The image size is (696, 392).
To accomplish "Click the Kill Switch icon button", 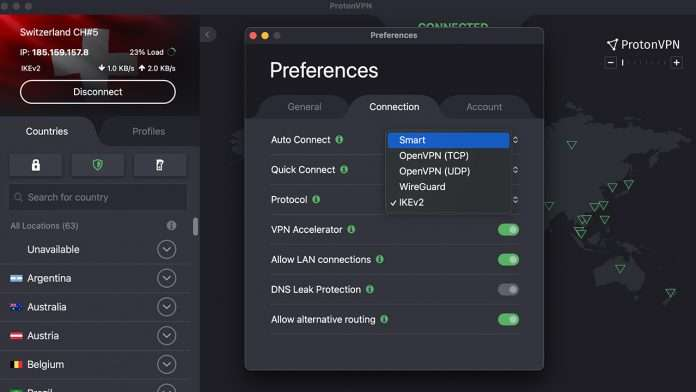I will (160, 165).
